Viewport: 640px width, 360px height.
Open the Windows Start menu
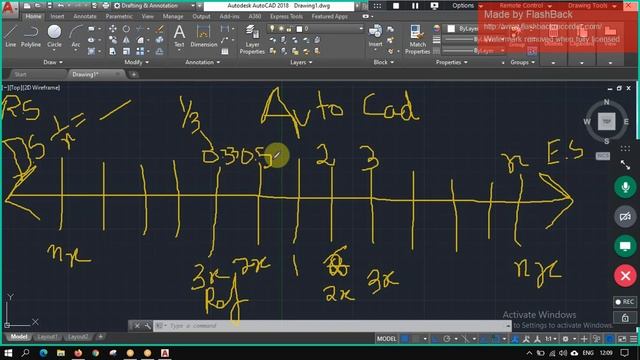(x=8, y=353)
